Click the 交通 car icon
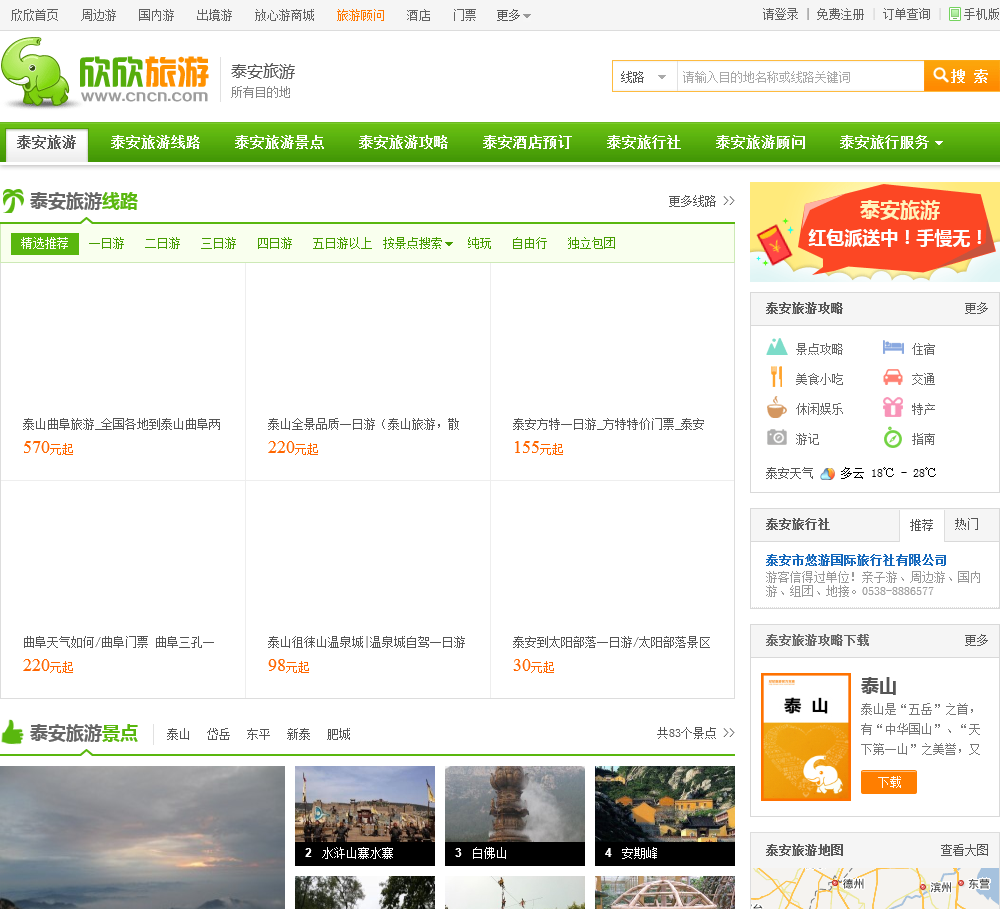Viewport: 1000px width, 909px height. 893,377
